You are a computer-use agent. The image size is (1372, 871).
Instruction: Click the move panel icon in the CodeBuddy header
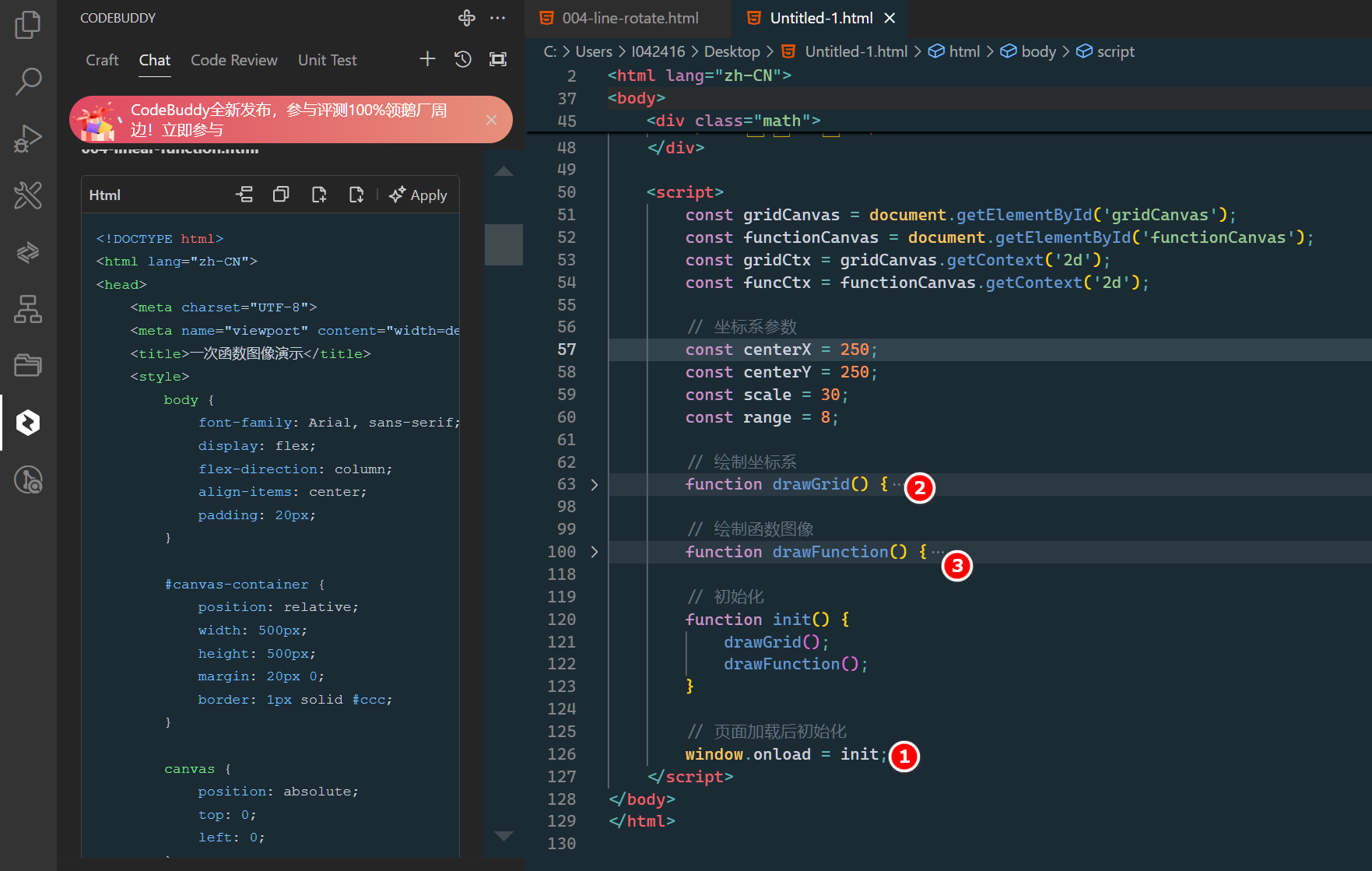click(x=467, y=18)
